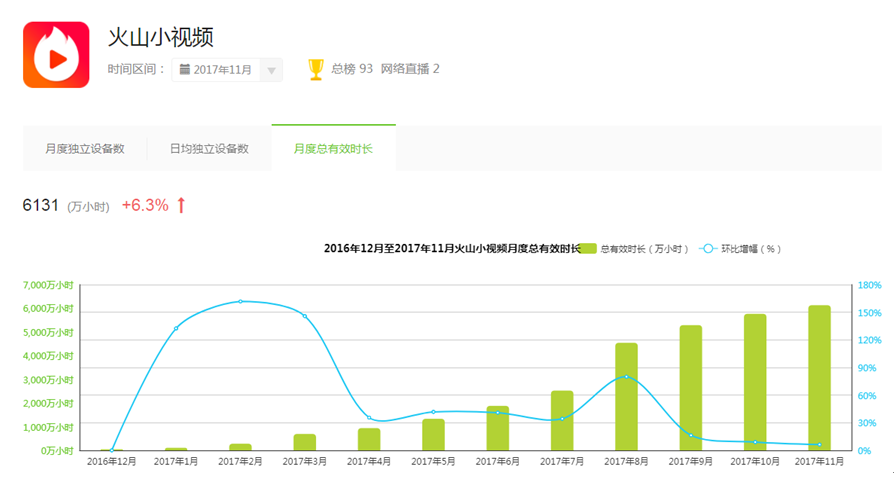This screenshot has width=894, height=483.
Task: Select the 月度总有效时长 tab
Action: pyautogui.click(x=334, y=148)
